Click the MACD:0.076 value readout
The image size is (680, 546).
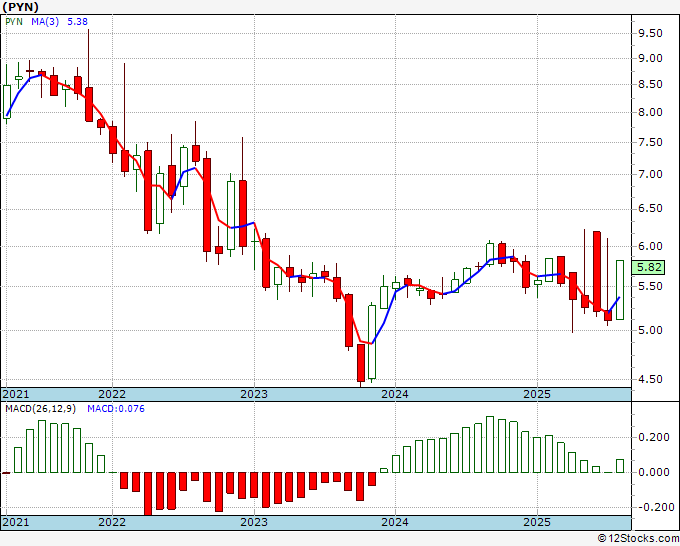click(x=116, y=409)
